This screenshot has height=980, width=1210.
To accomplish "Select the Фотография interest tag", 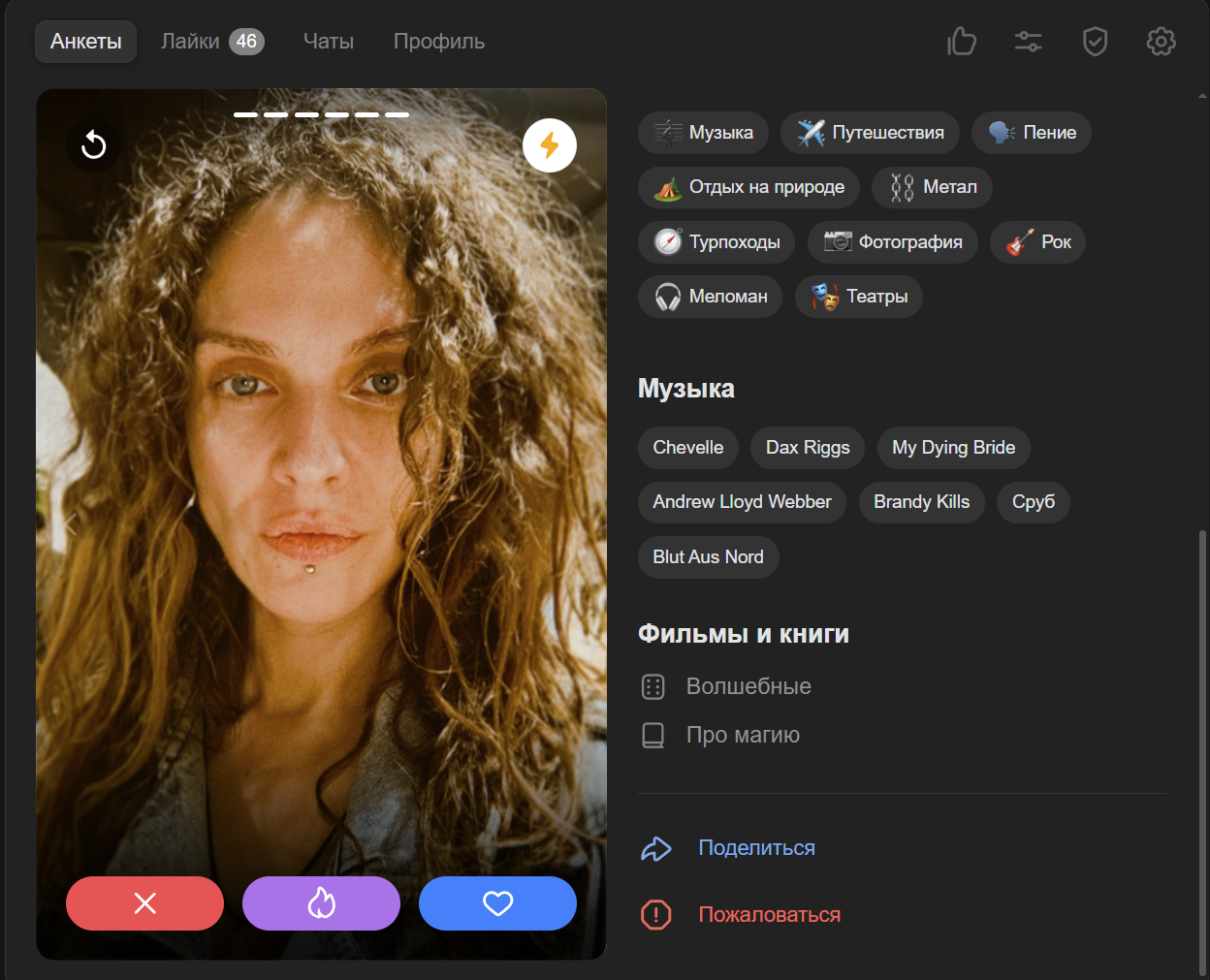I will (x=893, y=242).
